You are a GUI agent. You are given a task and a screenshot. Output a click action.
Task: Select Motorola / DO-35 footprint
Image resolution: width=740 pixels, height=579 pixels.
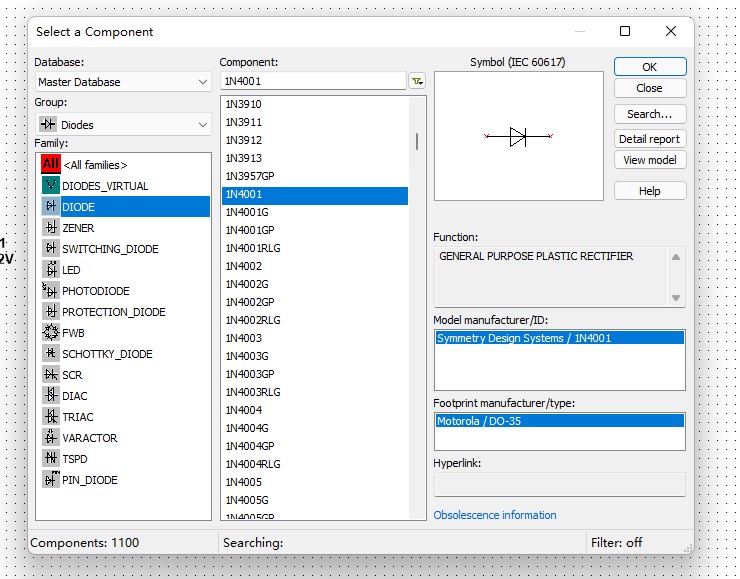560,421
